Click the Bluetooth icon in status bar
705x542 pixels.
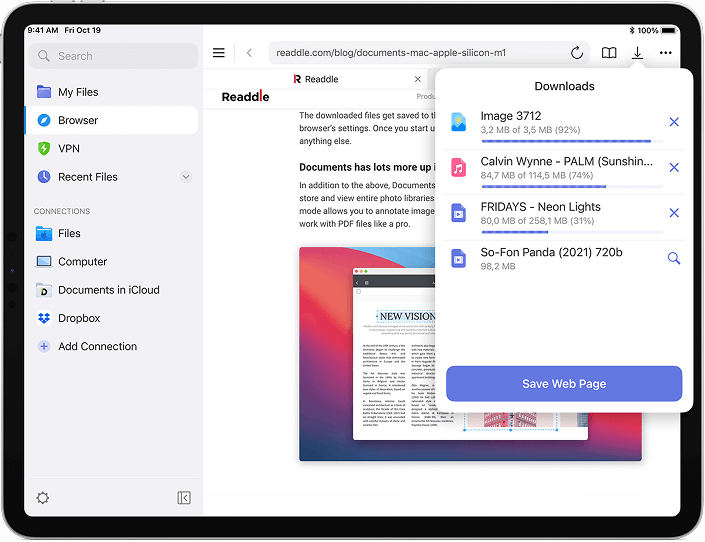[x=632, y=31]
